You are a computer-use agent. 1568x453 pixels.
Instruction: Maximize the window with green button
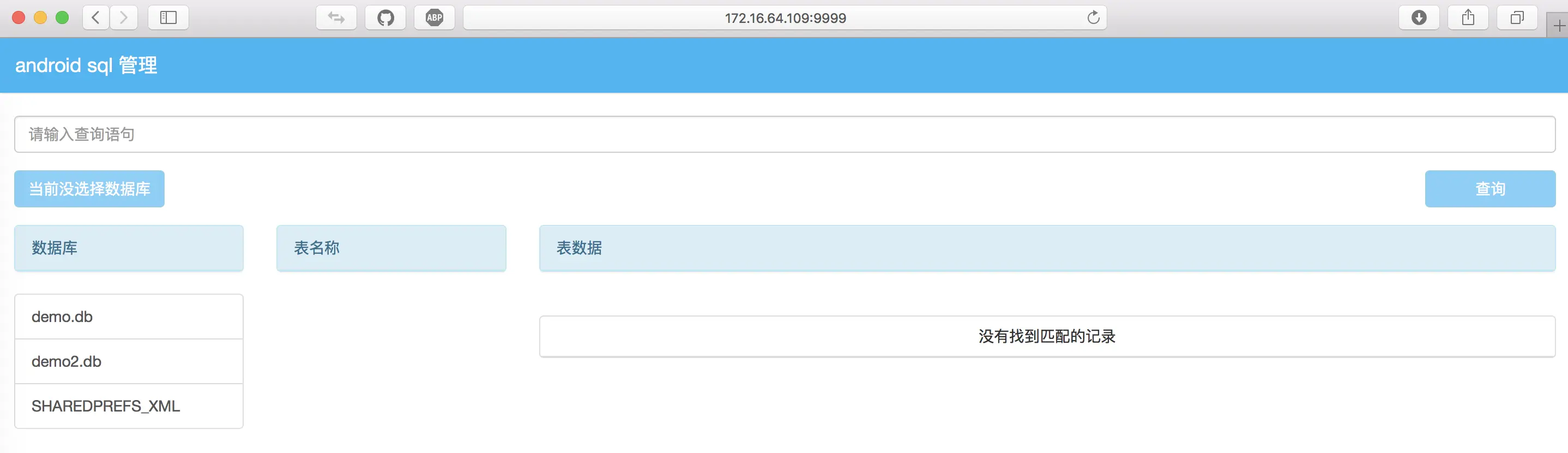(62, 17)
